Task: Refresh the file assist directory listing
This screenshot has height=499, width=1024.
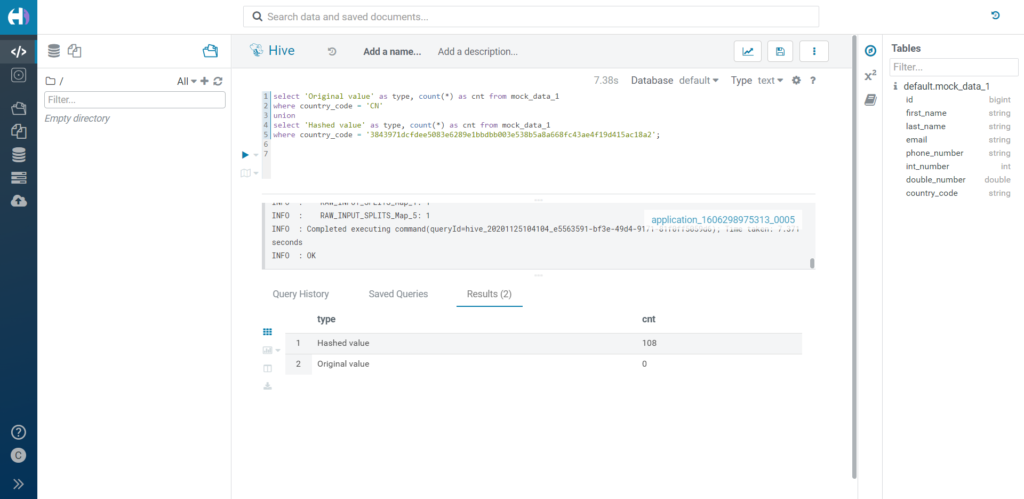Action: tap(218, 81)
